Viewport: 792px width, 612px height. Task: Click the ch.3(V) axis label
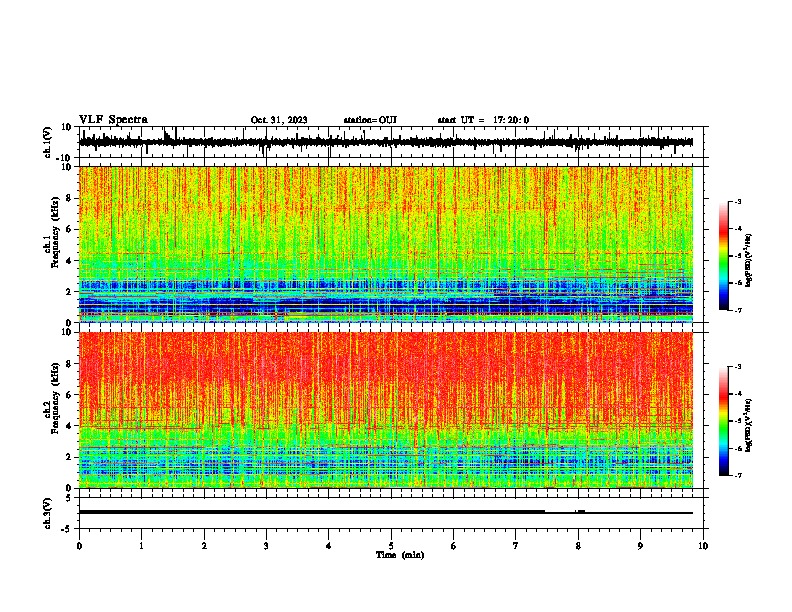coord(48,513)
